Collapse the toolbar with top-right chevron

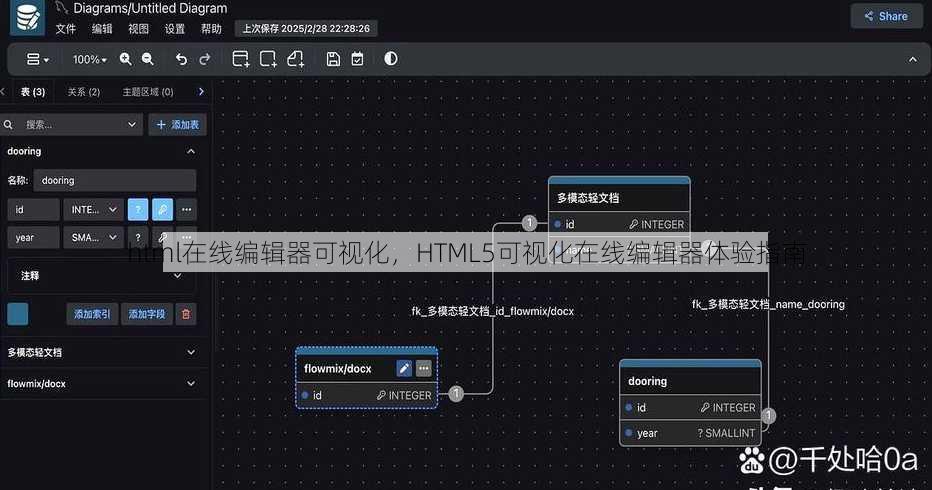tap(912, 59)
